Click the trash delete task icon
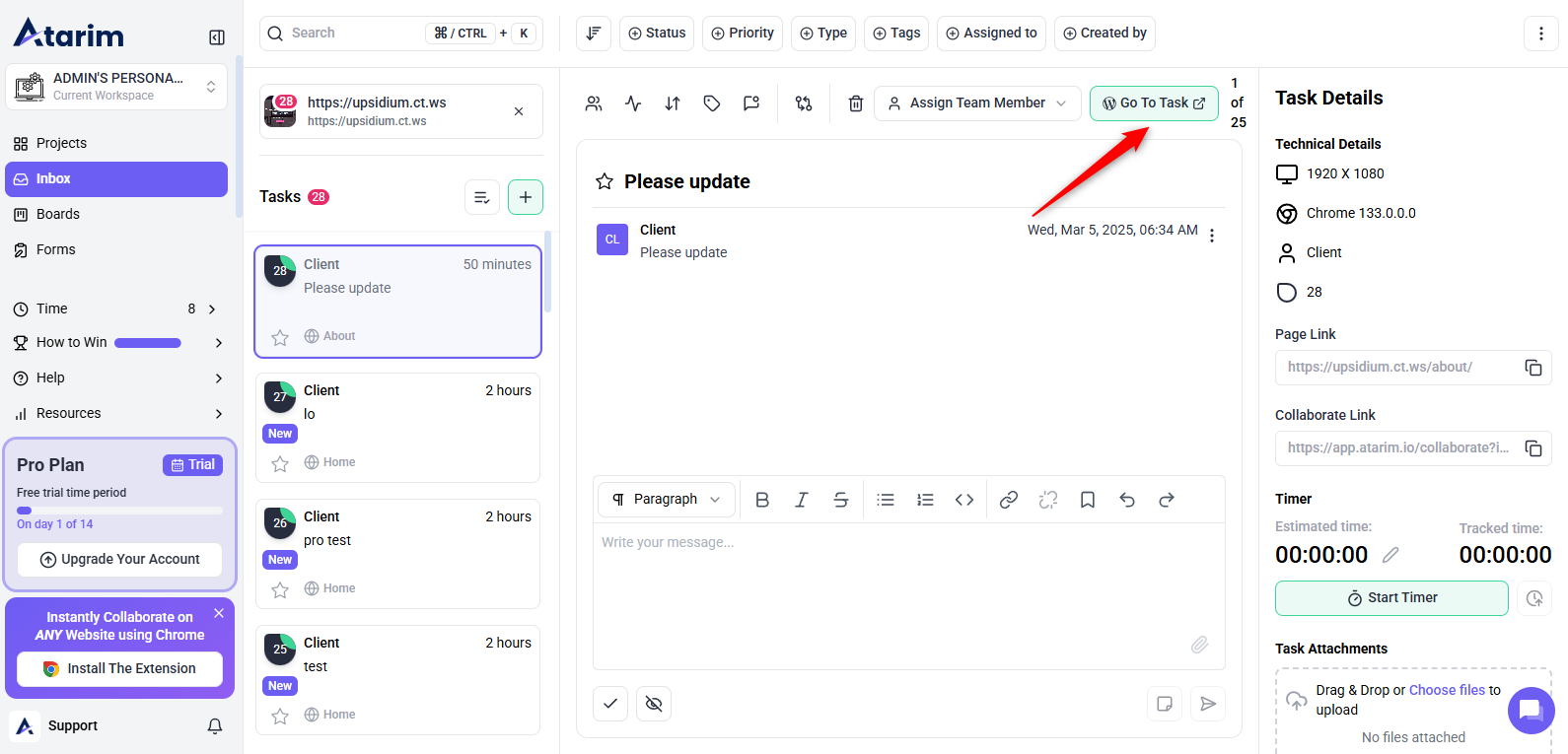The image size is (1568, 754). (x=855, y=103)
